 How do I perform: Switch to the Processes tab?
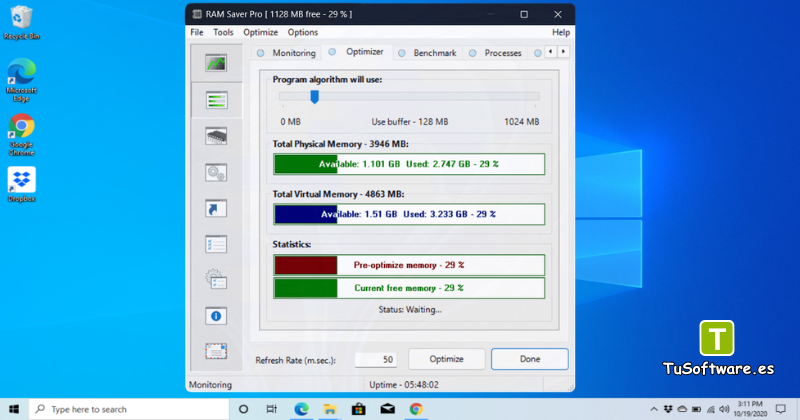496,53
